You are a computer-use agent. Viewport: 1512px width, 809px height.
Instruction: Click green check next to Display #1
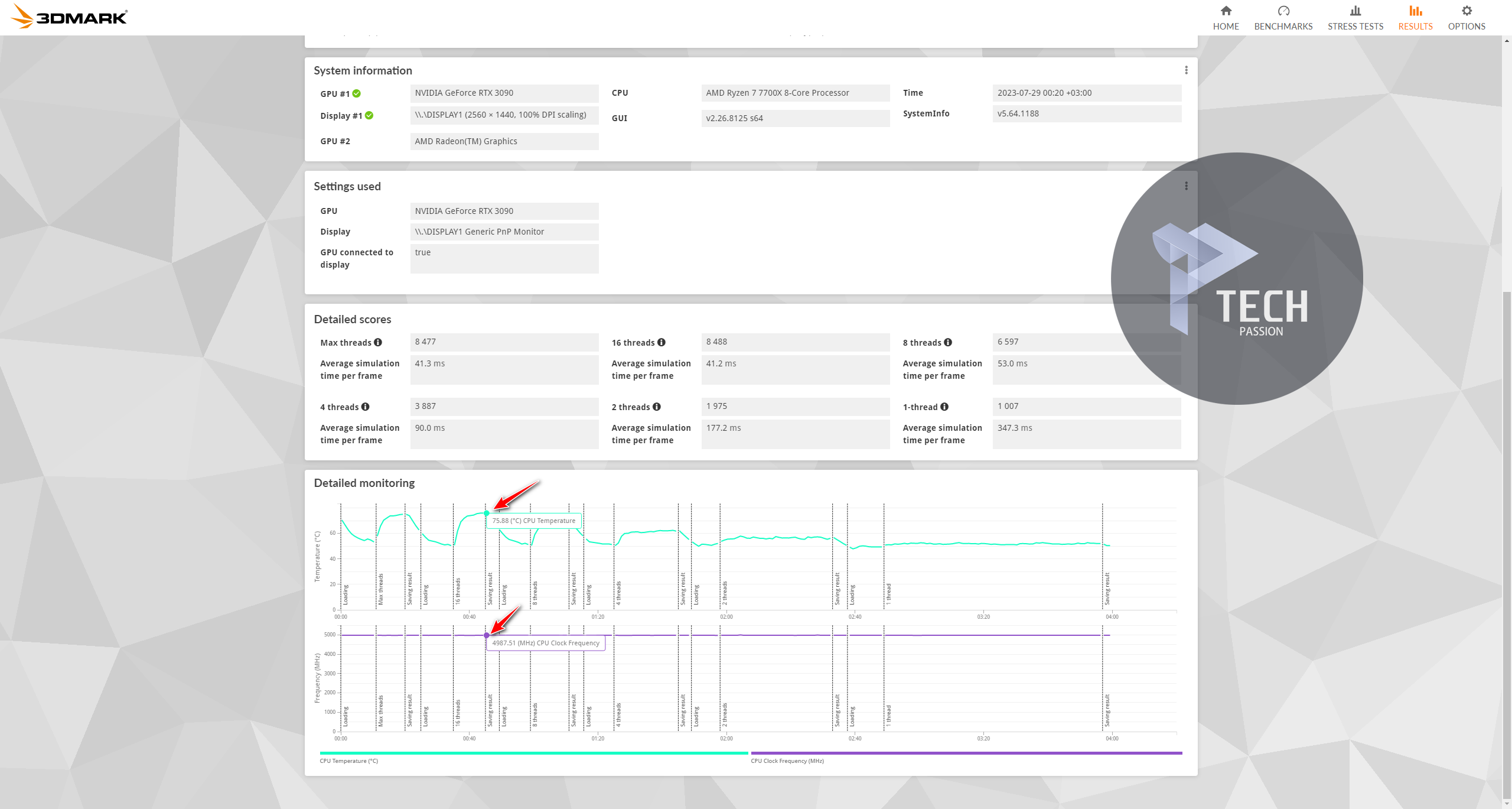pyautogui.click(x=369, y=115)
